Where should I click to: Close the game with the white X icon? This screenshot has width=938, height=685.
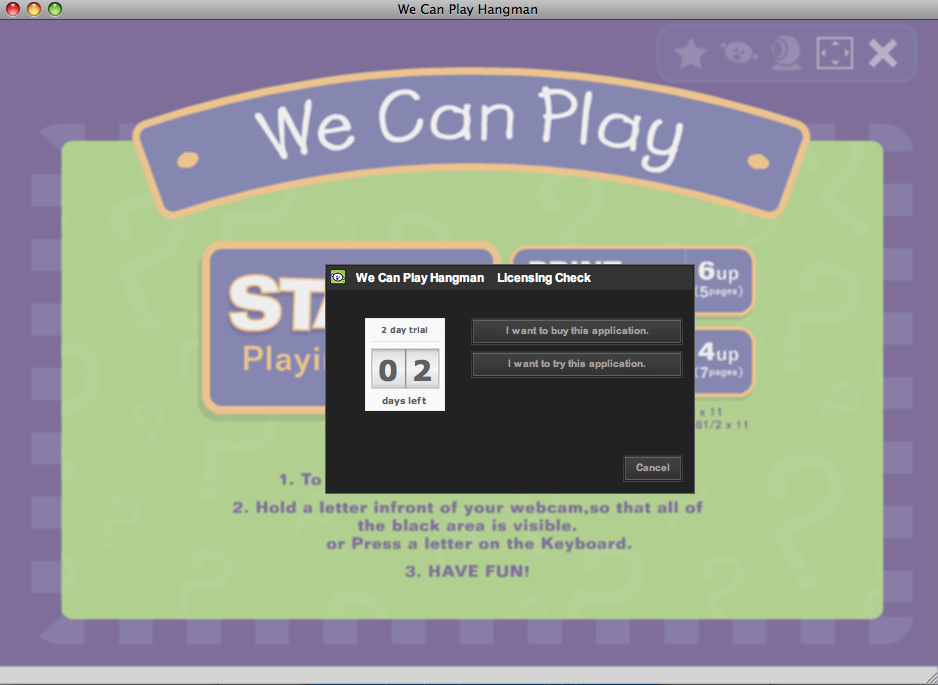[883, 53]
